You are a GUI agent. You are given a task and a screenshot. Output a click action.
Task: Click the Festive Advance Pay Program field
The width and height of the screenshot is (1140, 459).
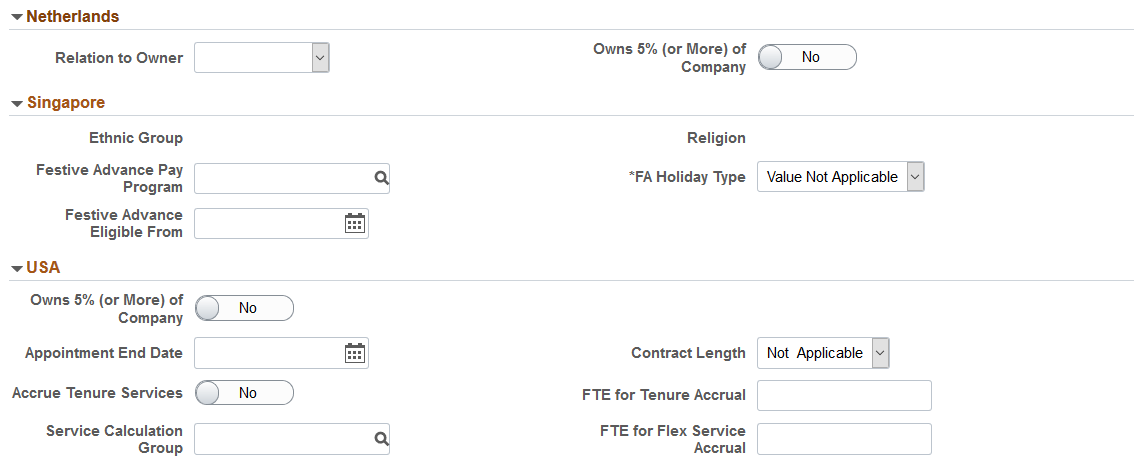[x=284, y=178]
